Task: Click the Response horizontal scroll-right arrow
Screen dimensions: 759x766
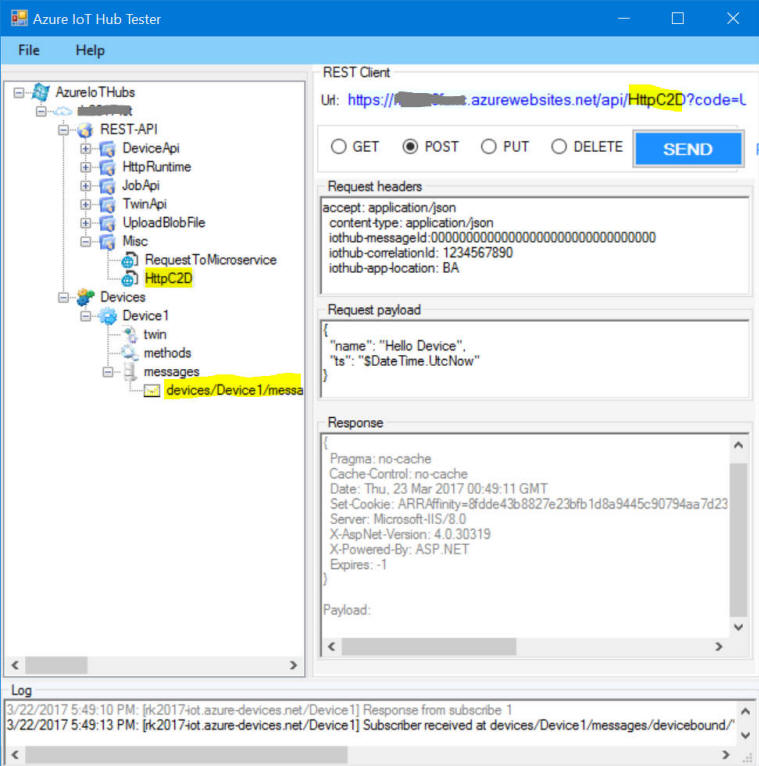Action: tap(719, 646)
